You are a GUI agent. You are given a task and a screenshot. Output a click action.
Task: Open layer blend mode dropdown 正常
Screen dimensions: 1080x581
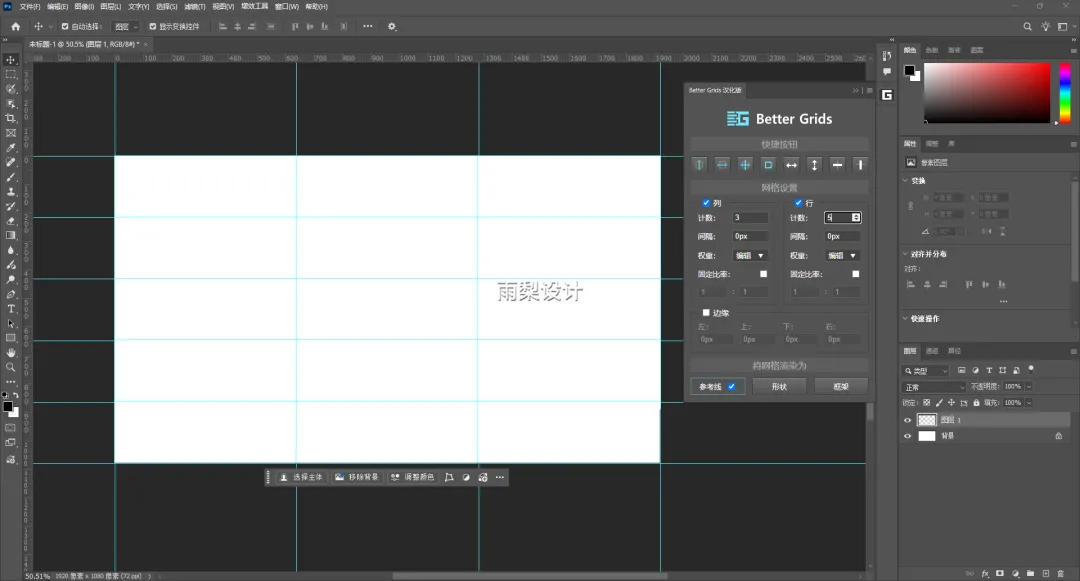(x=933, y=387)
